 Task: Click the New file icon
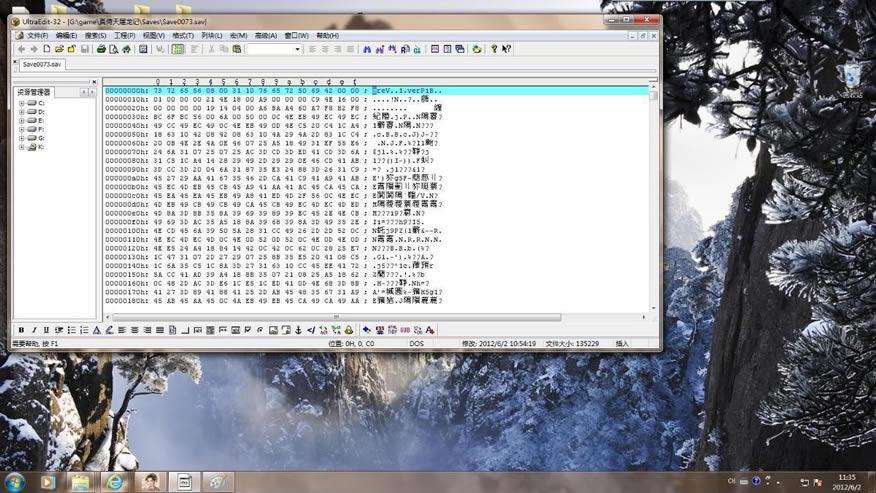point(47,49)
